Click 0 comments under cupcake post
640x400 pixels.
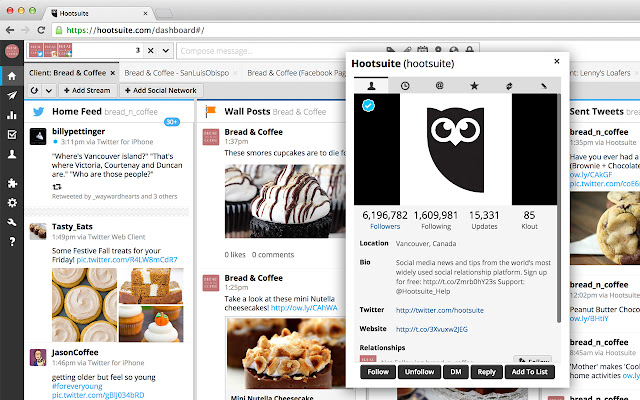coord(273,255)
